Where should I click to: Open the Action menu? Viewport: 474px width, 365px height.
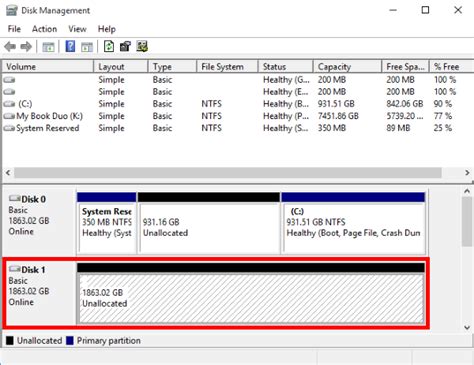coord(44,29)
